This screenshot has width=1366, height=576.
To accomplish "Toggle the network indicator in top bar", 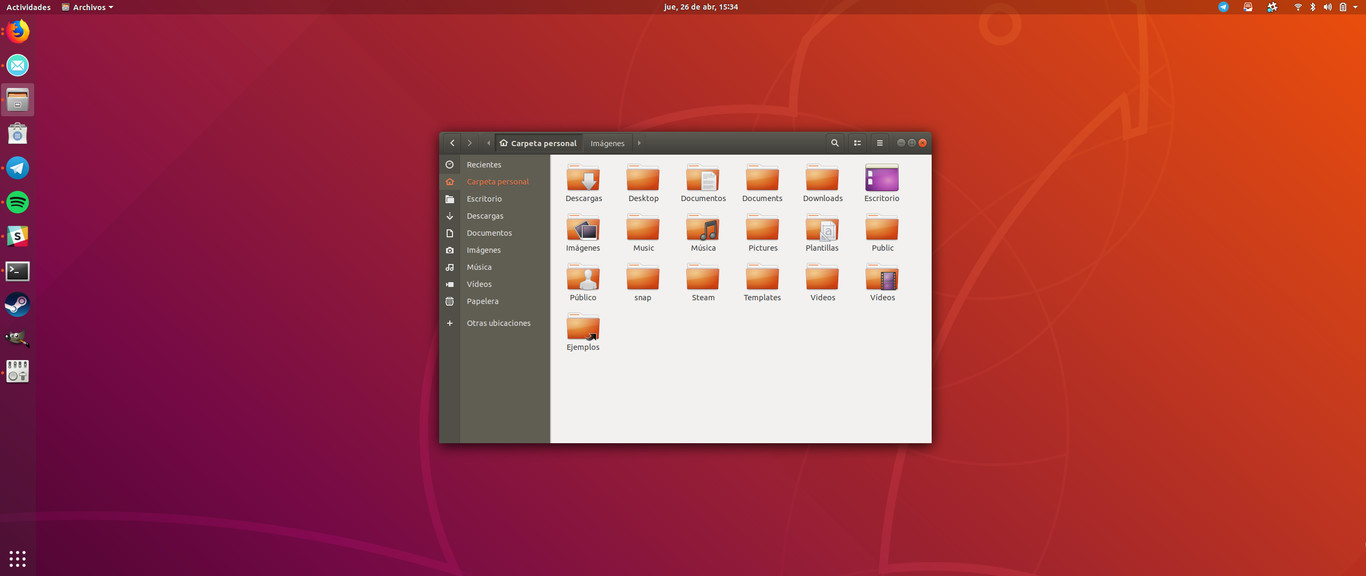I will [x=1297, y=7].
